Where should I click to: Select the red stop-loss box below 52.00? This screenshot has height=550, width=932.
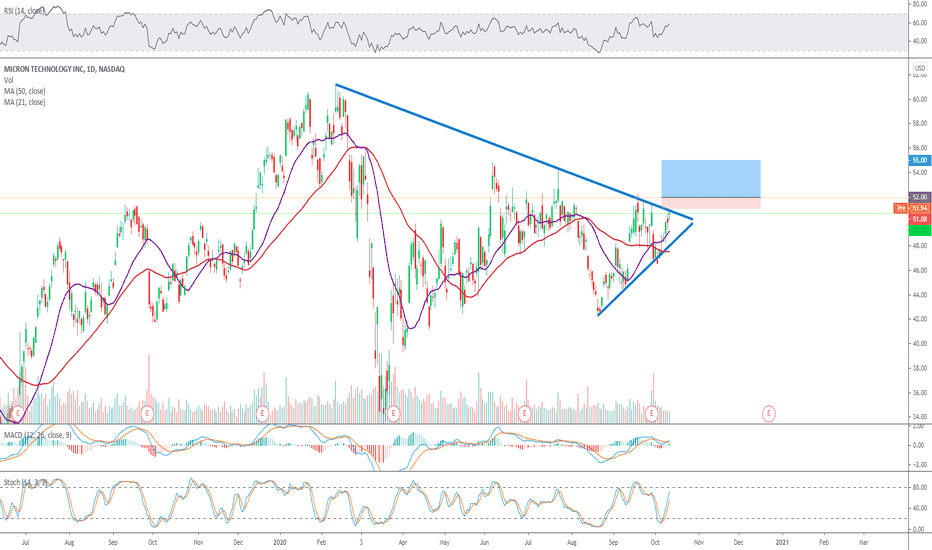[711, 203]
